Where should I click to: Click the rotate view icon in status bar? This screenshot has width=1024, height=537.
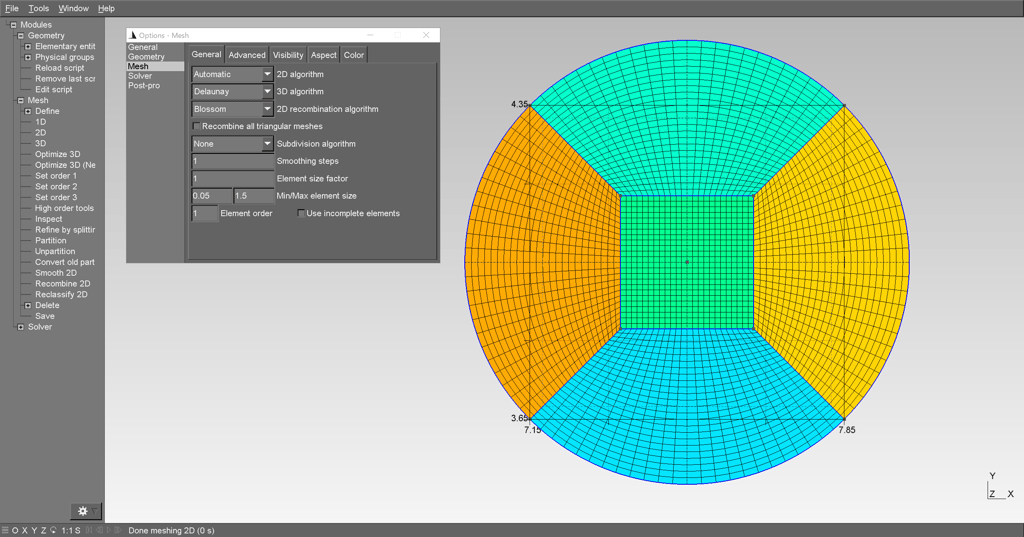point(53,530)
